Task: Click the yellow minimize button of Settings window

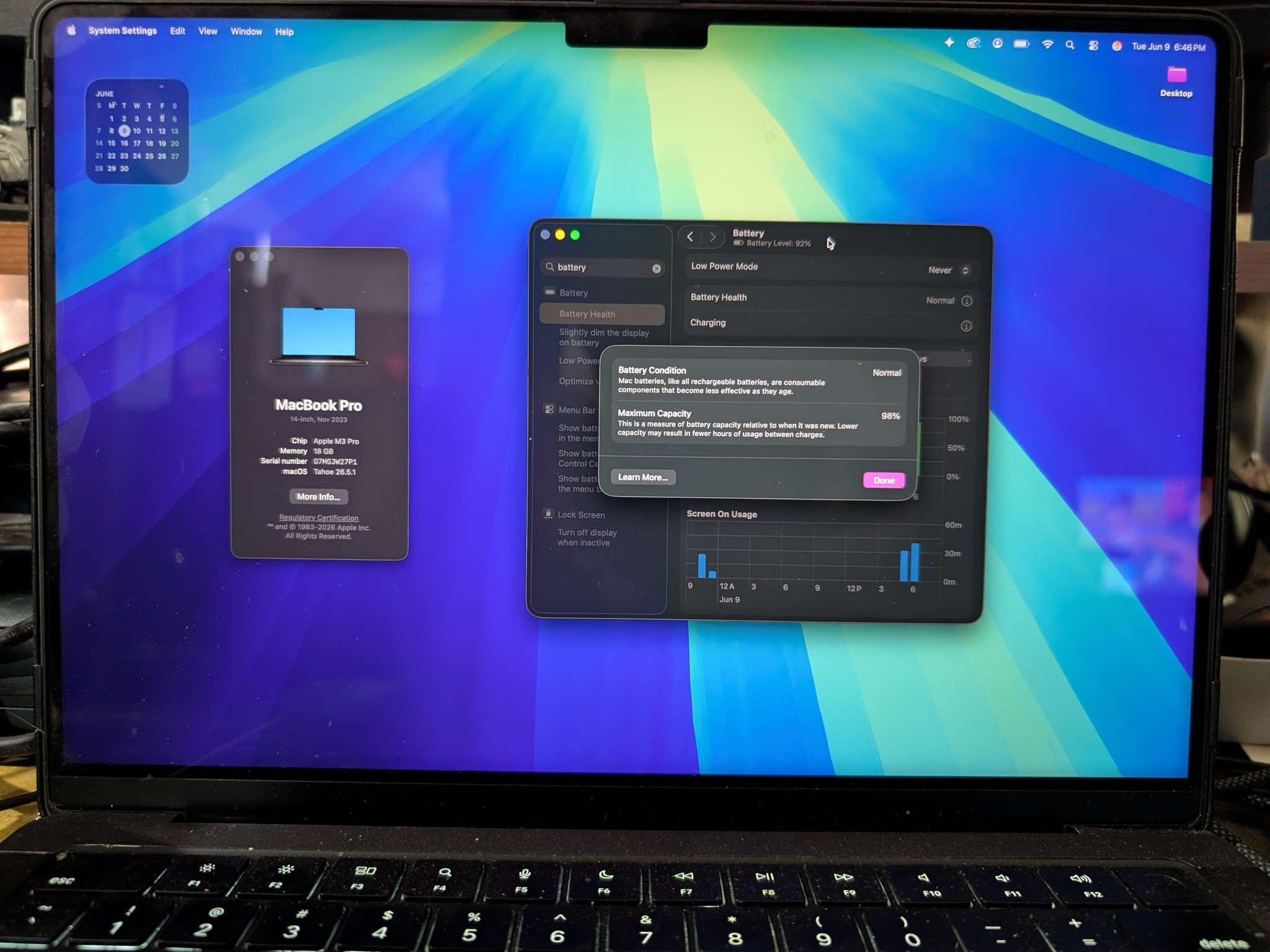Action: point(560,235)
